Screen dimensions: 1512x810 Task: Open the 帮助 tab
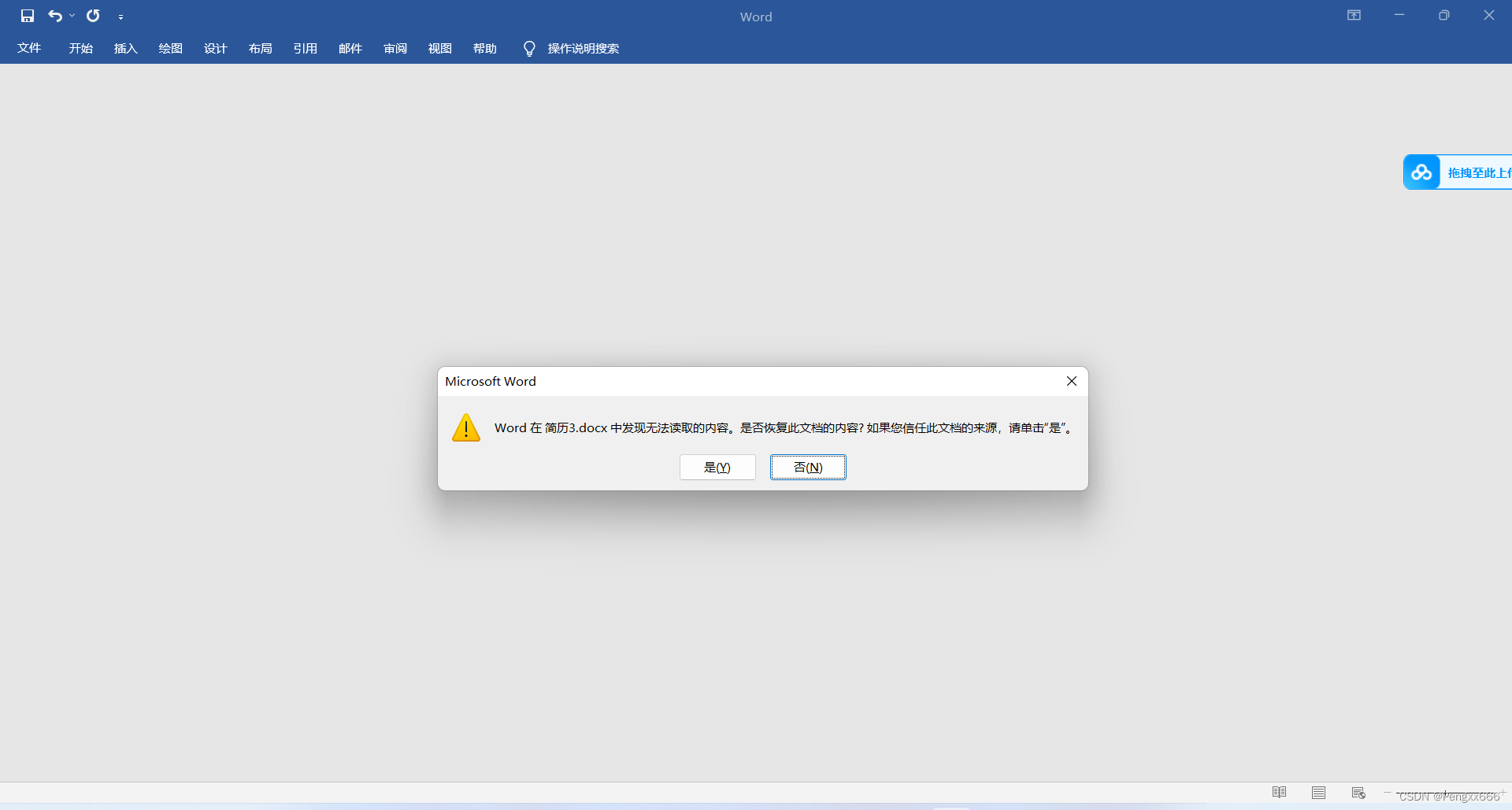tap(485, 48)
